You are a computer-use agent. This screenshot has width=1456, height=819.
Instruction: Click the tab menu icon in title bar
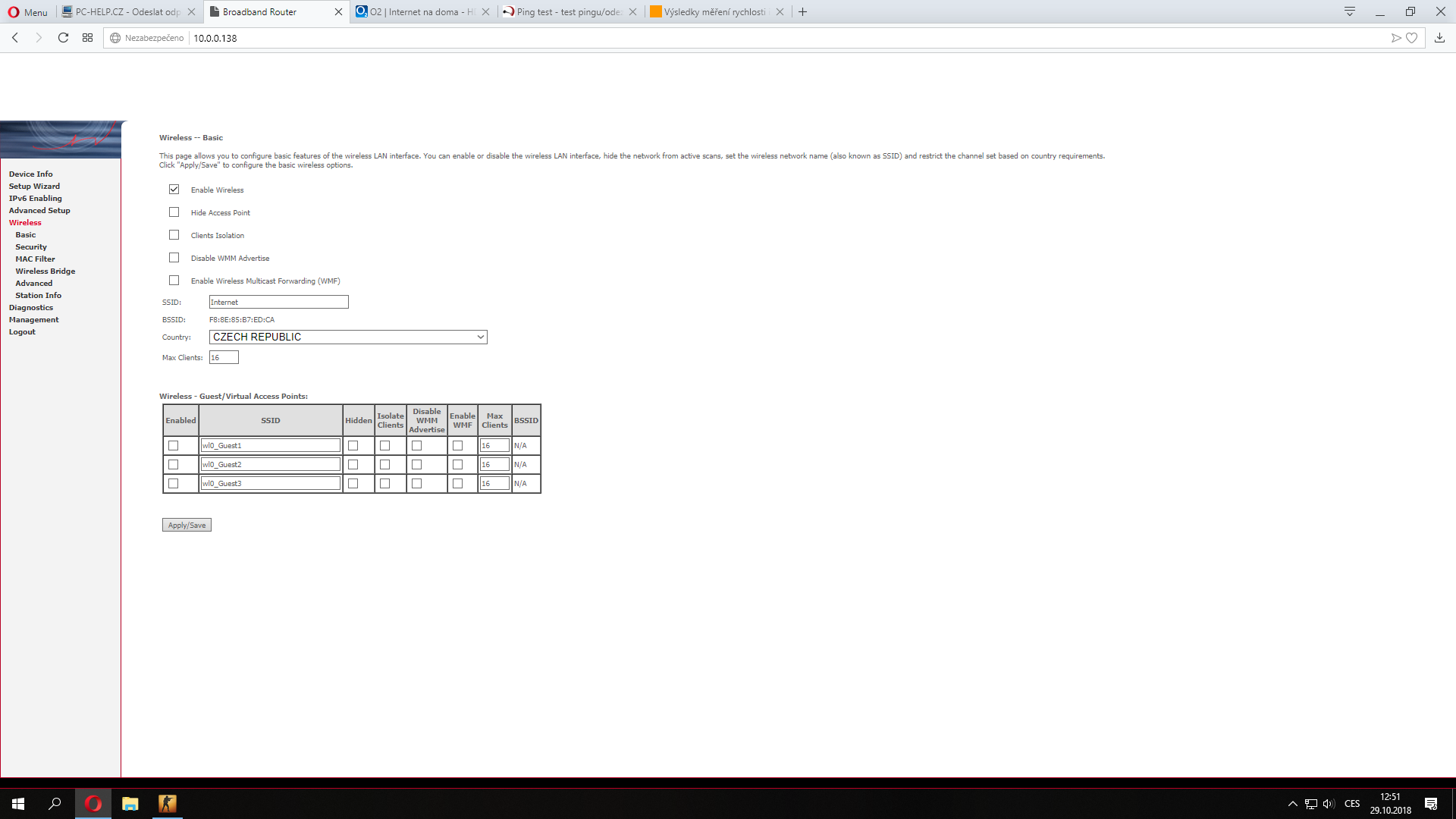point(1350,11)
